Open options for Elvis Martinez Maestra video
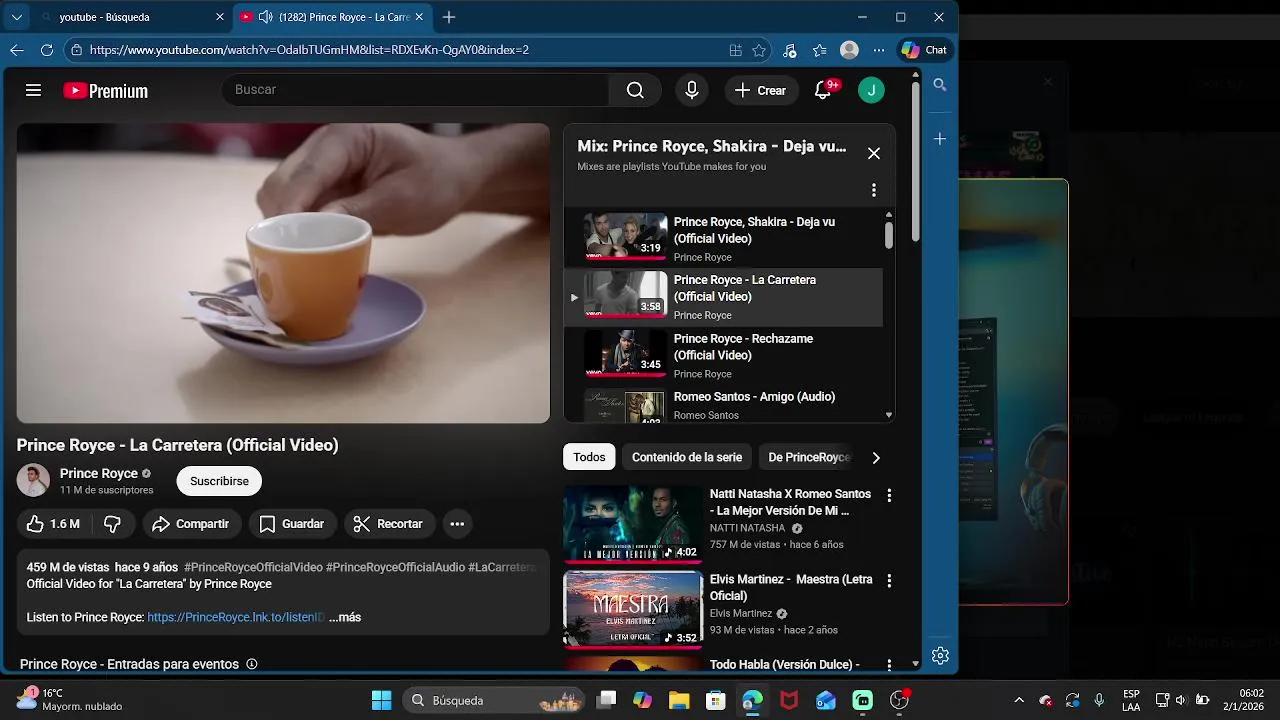The width and height of the screenshot is (1280, 720). tap(889, 580)
